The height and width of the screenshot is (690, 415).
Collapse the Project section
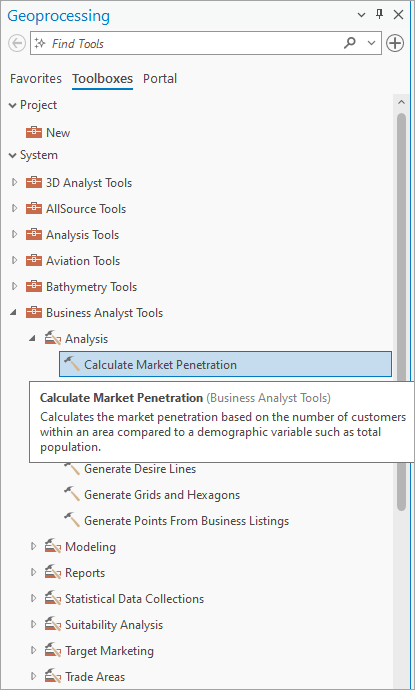13,106
